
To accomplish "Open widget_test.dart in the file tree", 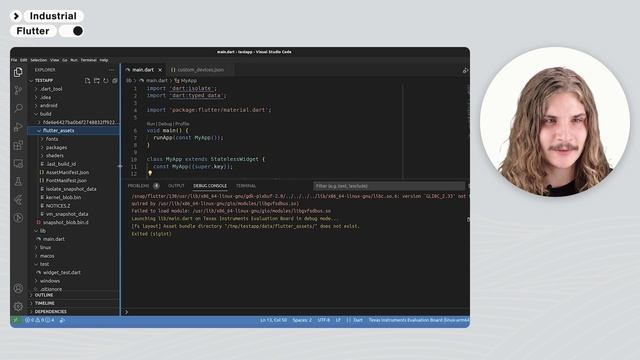I will pyautogui.click(x=62, y=272).
